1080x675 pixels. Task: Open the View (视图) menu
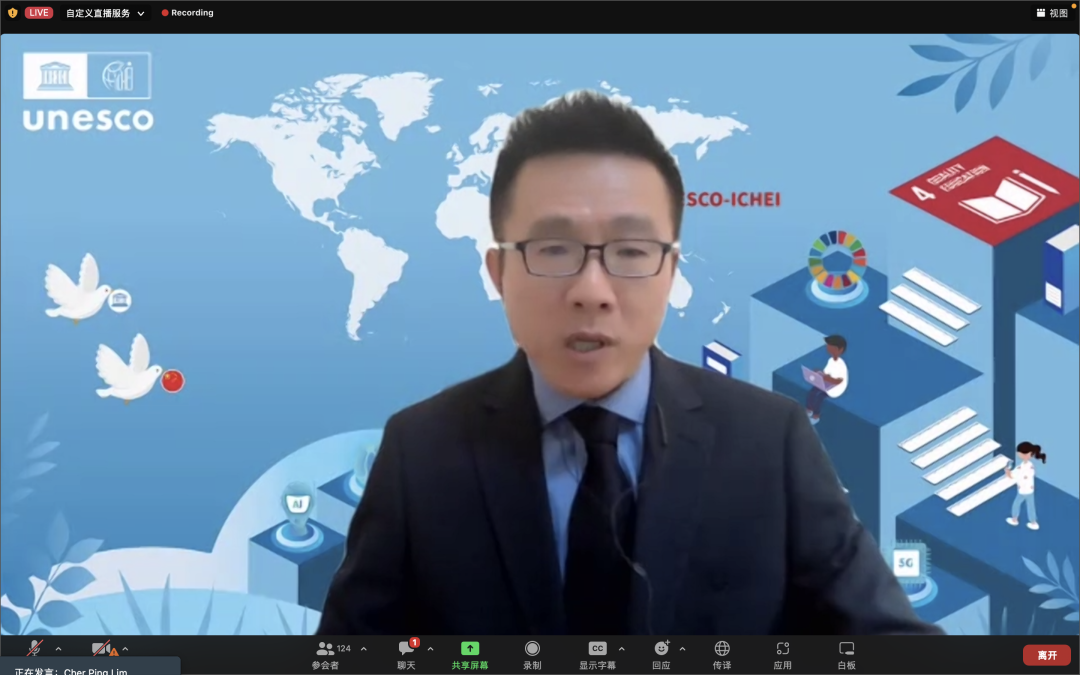1052,13
